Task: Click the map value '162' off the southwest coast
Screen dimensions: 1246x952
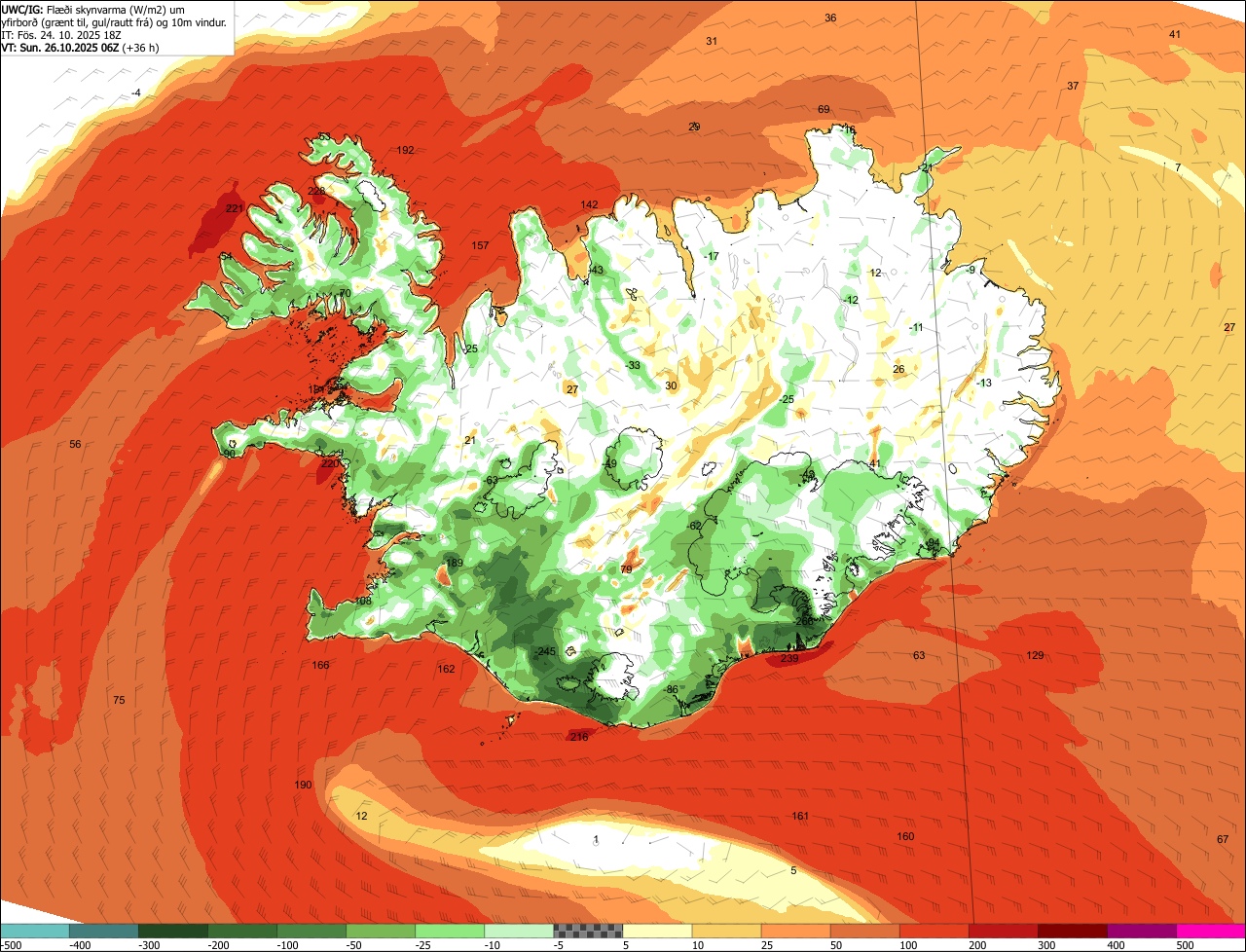Action: pyautogui.click(x=446, y=669)
